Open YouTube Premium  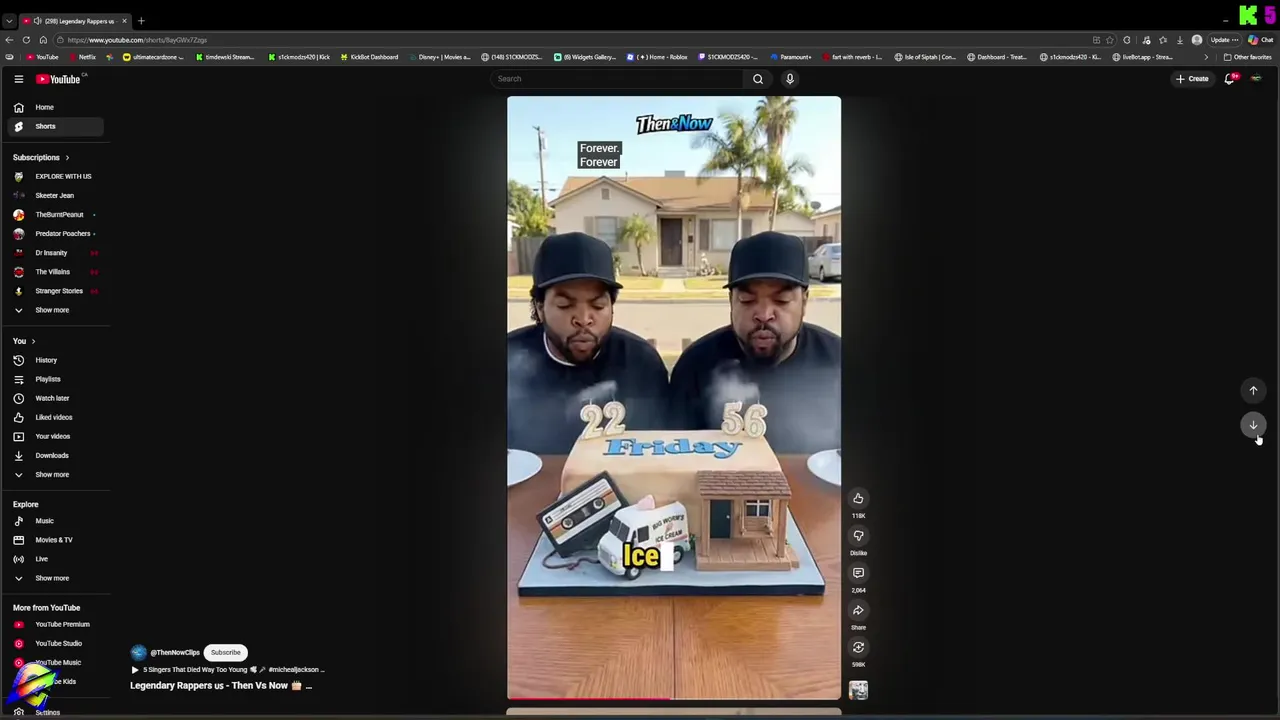click(x=56, y=624)
